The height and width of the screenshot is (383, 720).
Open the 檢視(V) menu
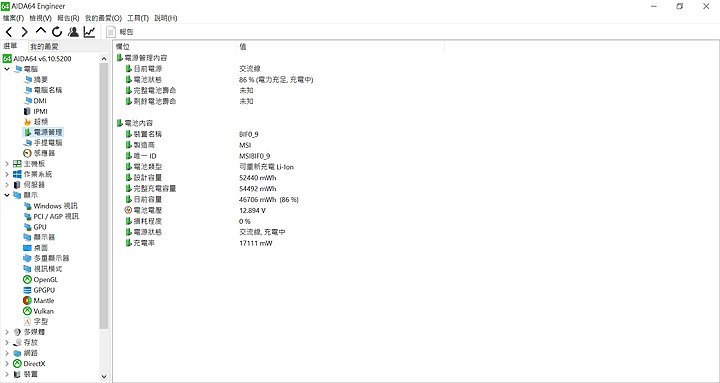pos(40,18)
